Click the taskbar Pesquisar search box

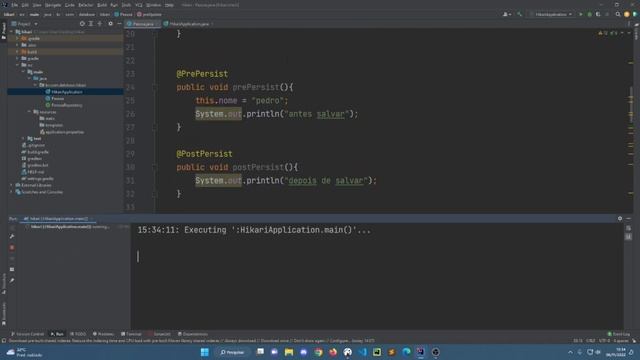click(x=232, y=352)
